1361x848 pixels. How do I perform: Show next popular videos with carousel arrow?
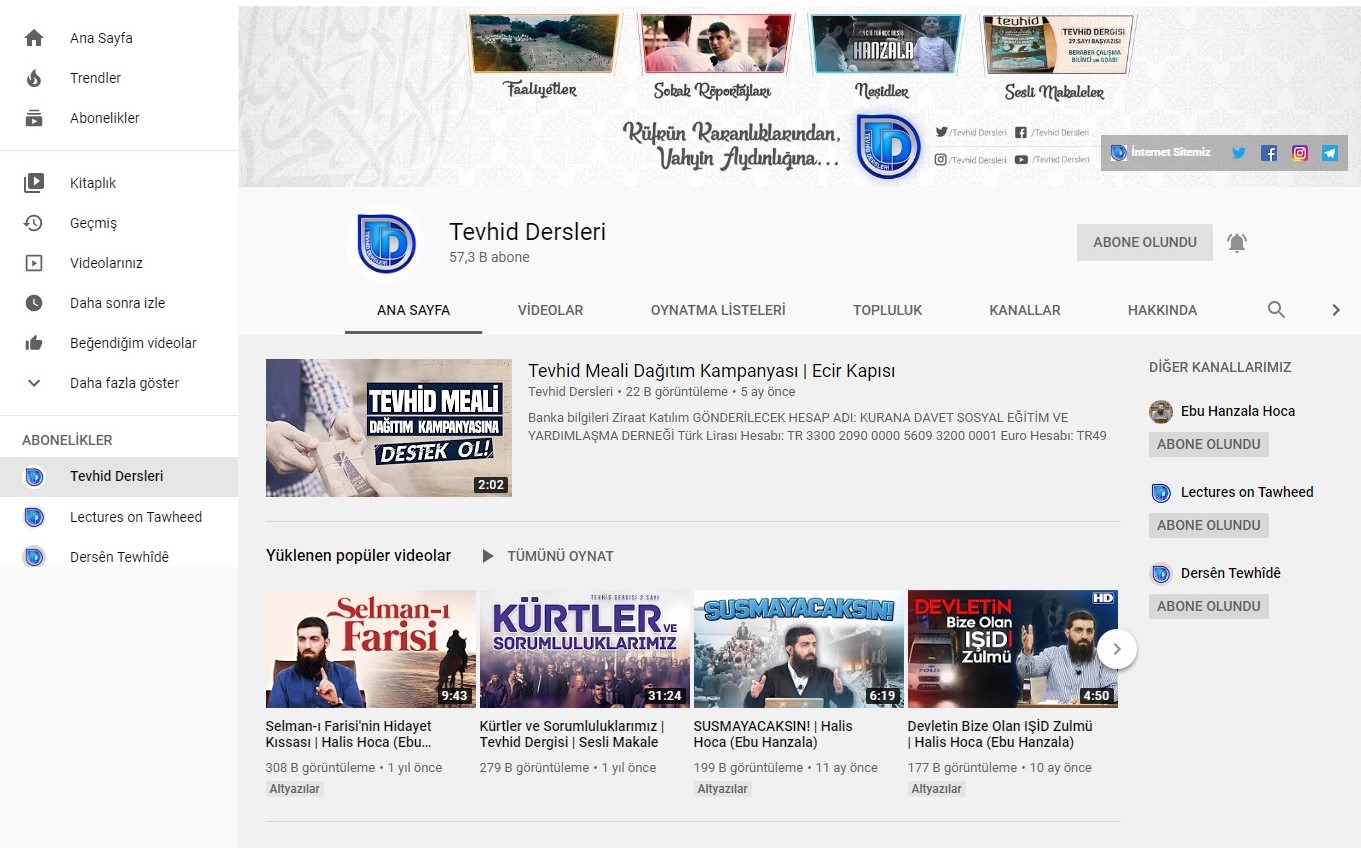coord(1117,649)
